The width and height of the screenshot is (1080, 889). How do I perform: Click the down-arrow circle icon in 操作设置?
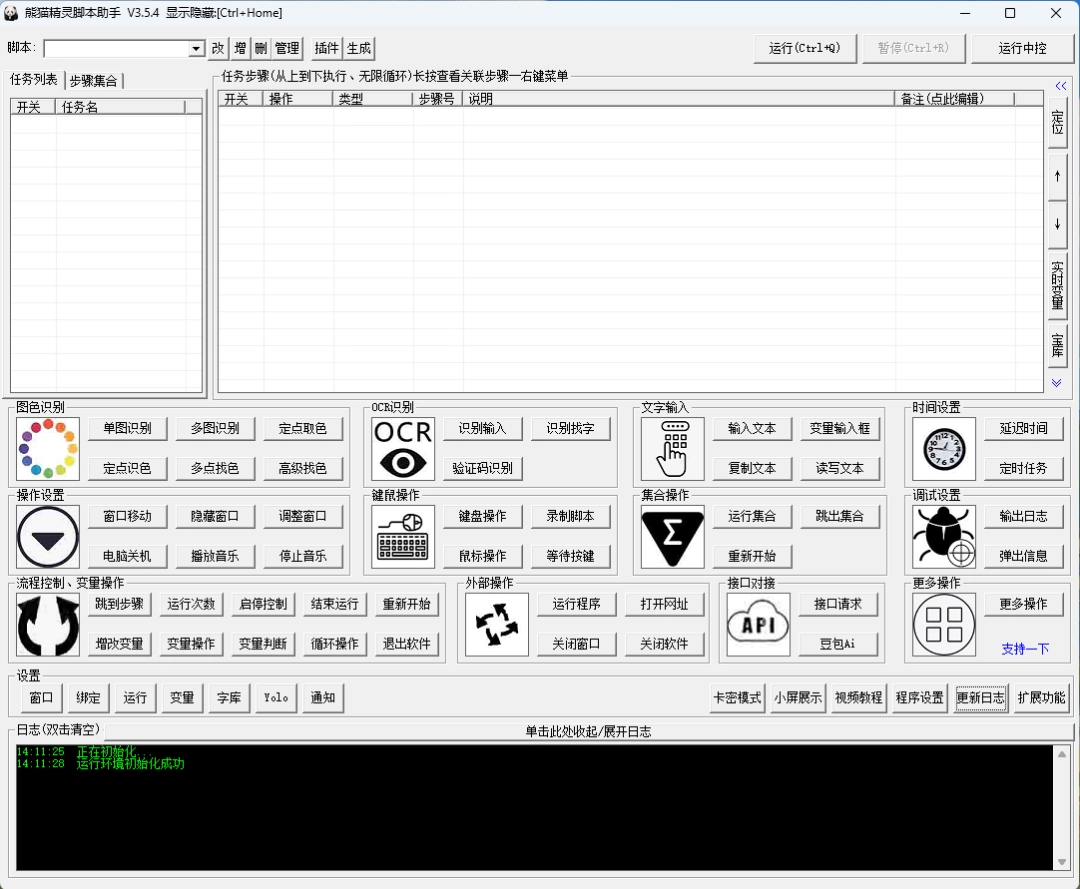[x=47, y=537]
